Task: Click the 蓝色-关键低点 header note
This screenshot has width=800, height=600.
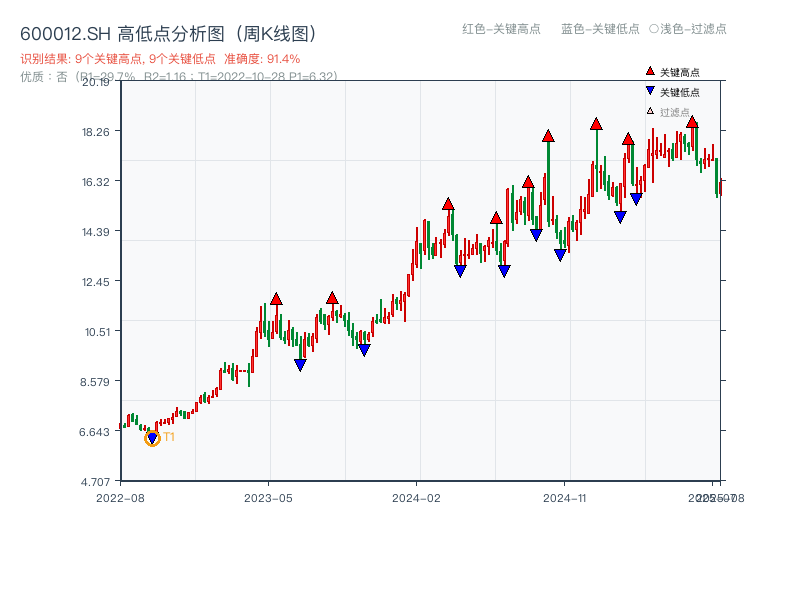Action: [600, 29]
